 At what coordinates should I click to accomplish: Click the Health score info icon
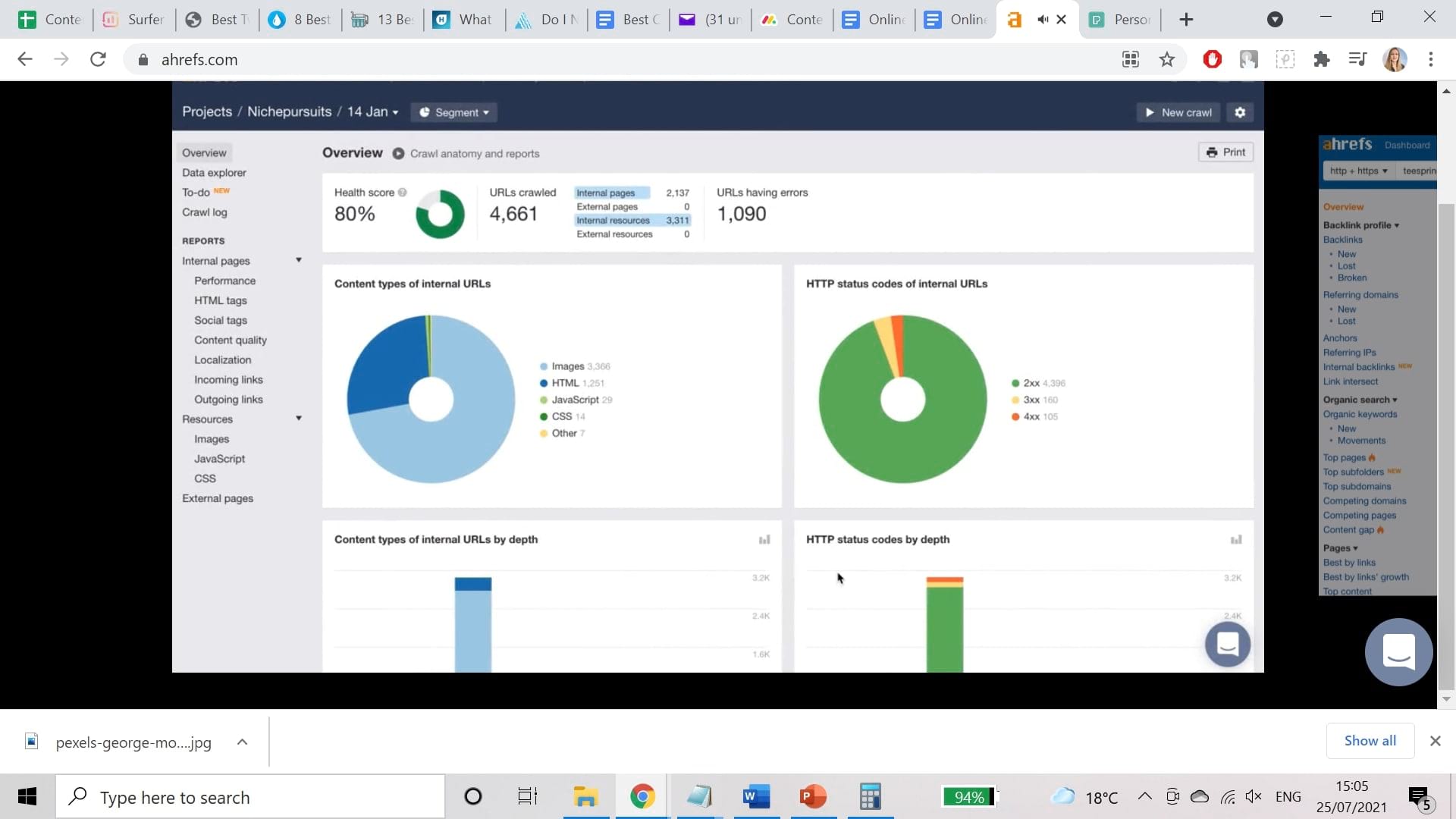(403, 193)
